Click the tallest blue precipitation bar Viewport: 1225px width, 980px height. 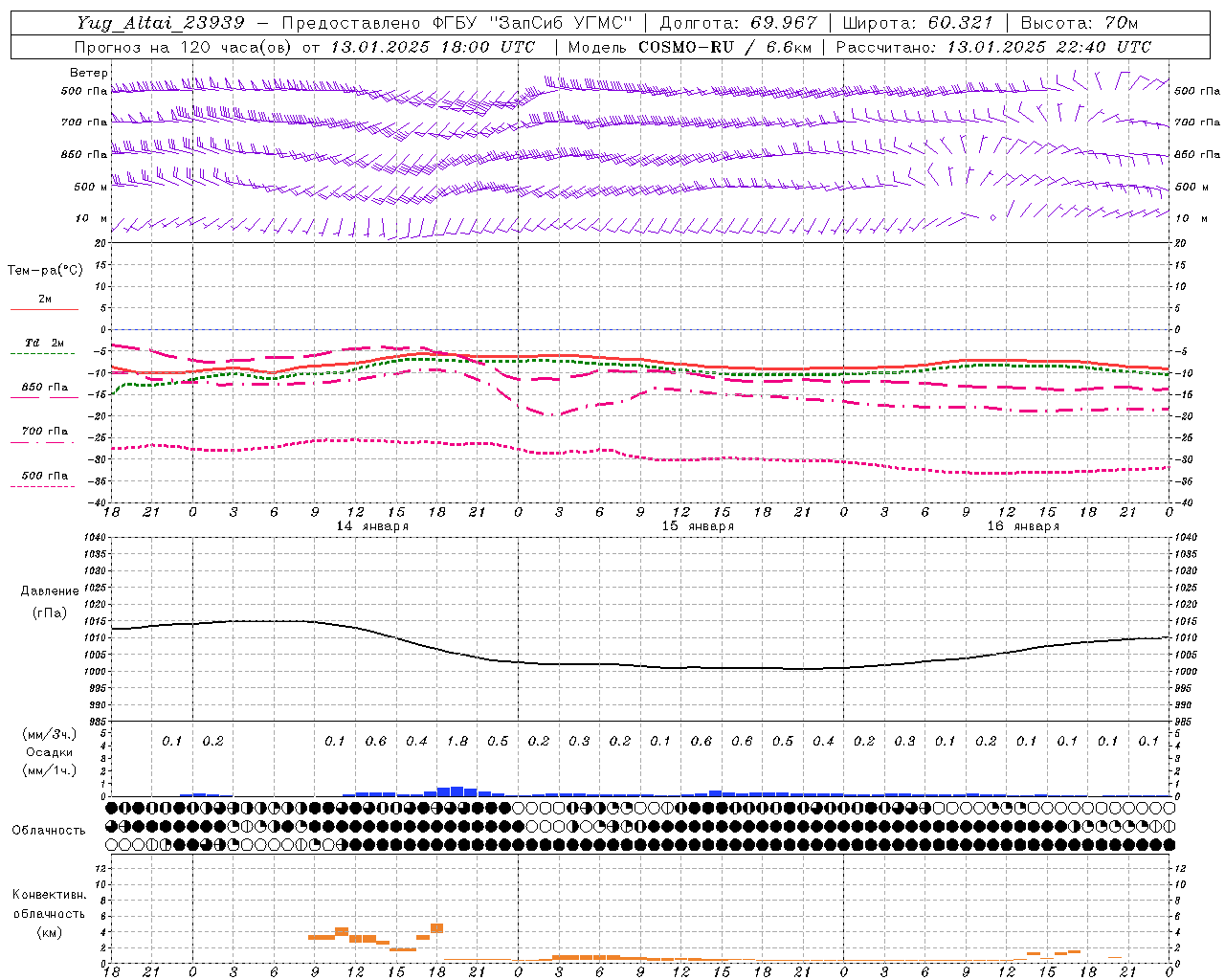point(457,791)
